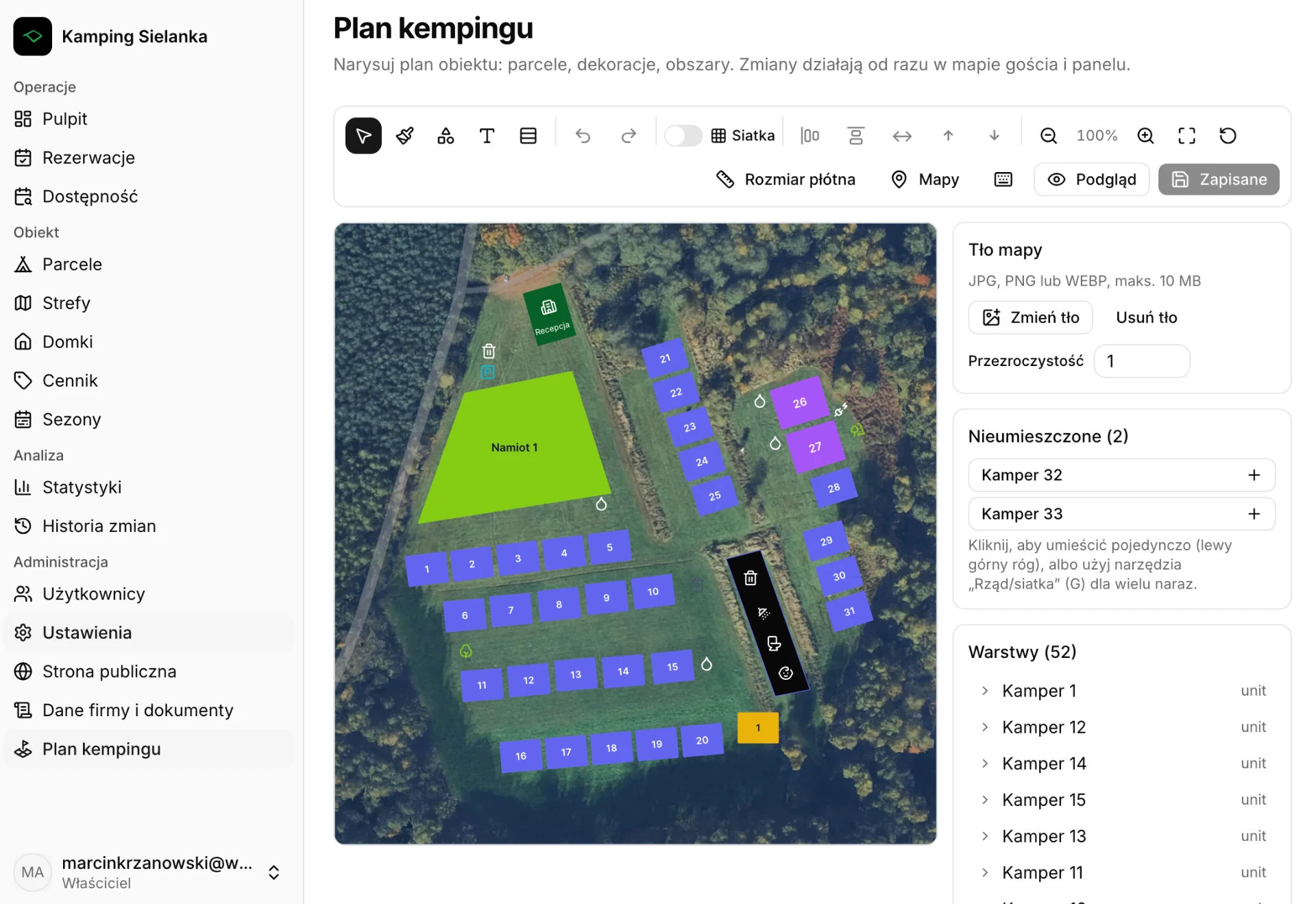
Task: Reset the view rotation icon
Action: tap(1228, 136)
